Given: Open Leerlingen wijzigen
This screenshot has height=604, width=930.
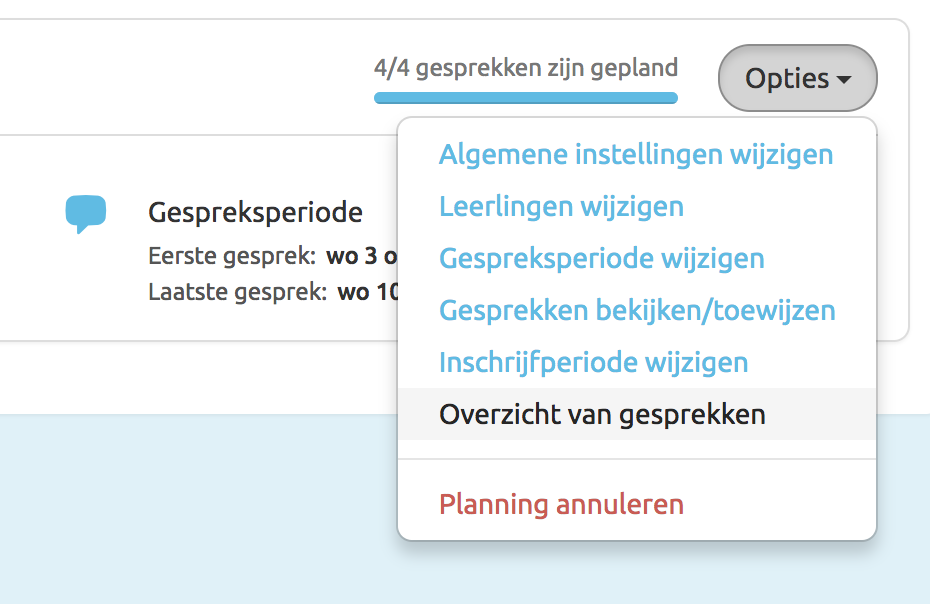Looking at the screenshot, I should pyautogui.click(x=561, y=206).
